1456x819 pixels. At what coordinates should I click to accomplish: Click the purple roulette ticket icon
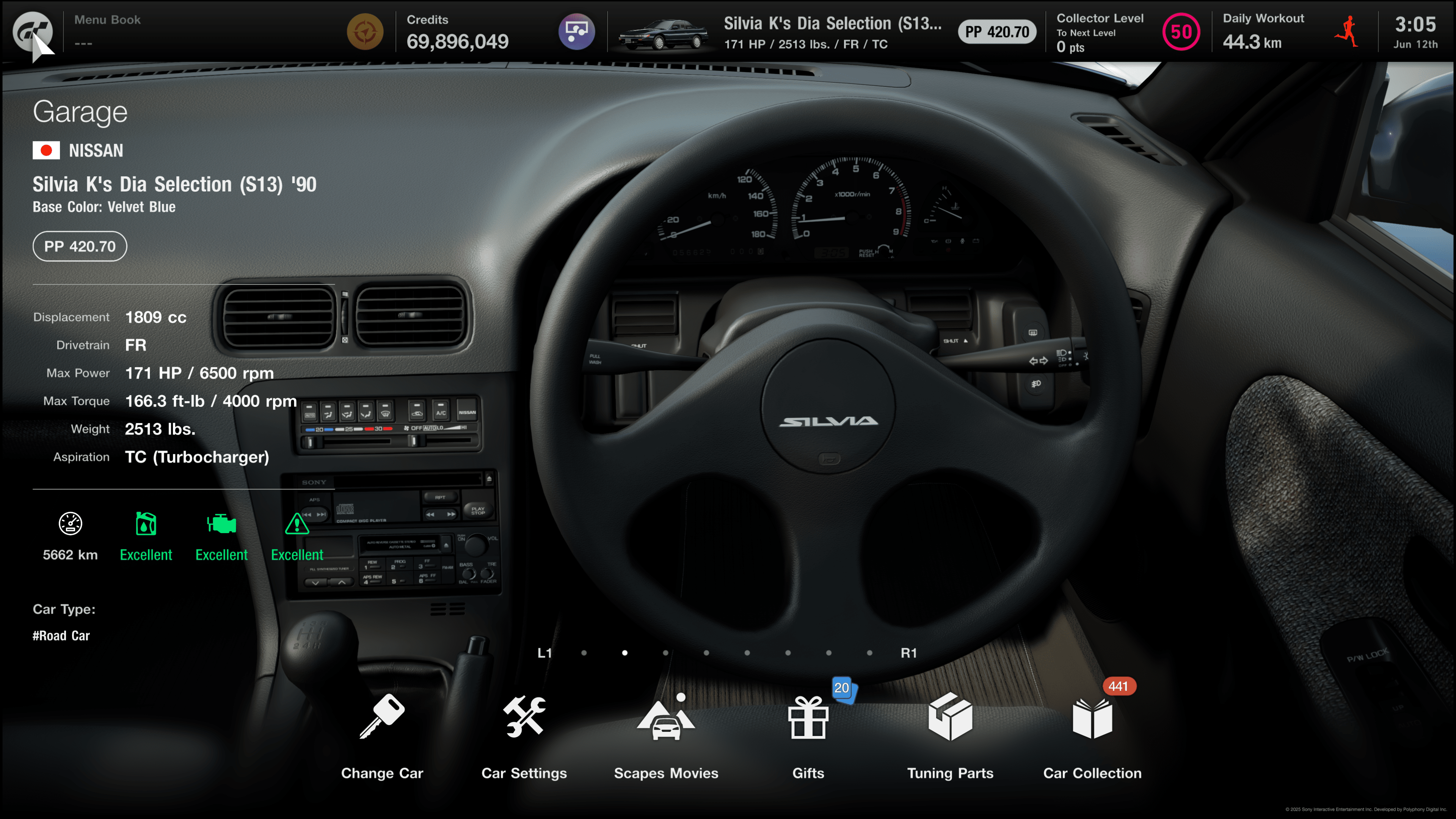coord(576,31)
